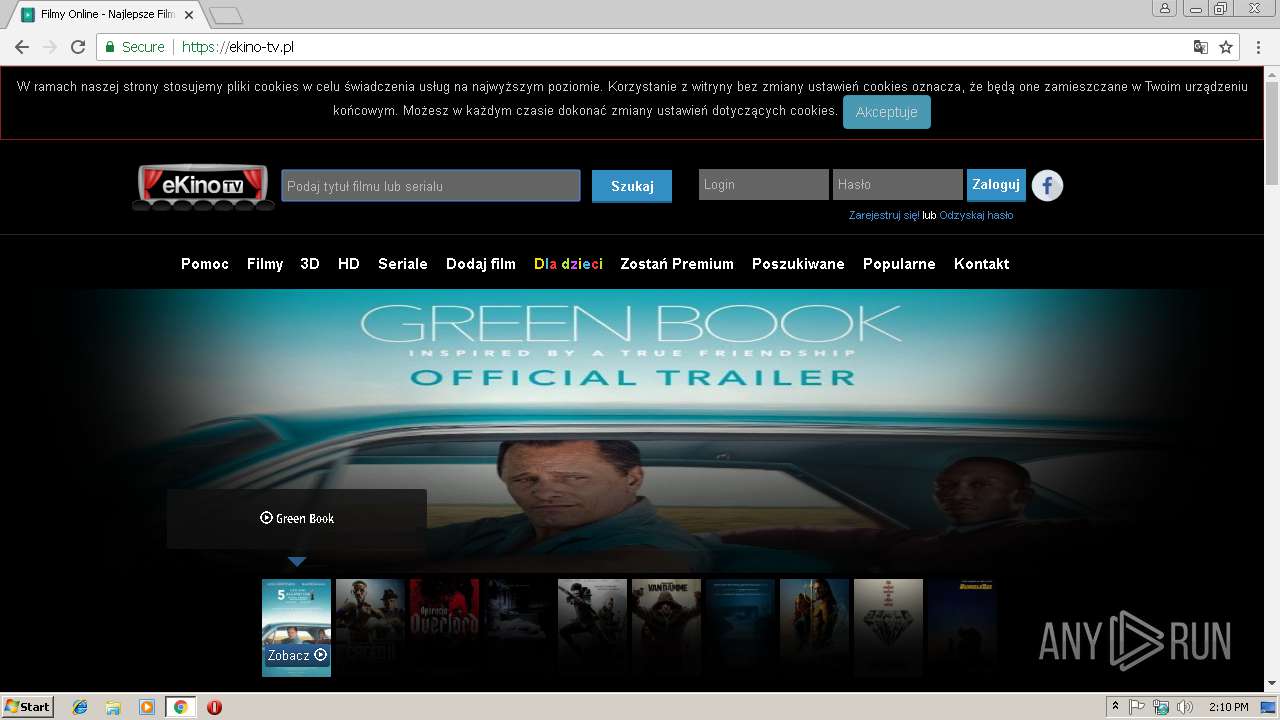The height and width of the screenshot is (720, 1280).
Task: Open the Pomoc menu item
Action: pos(205,264)
